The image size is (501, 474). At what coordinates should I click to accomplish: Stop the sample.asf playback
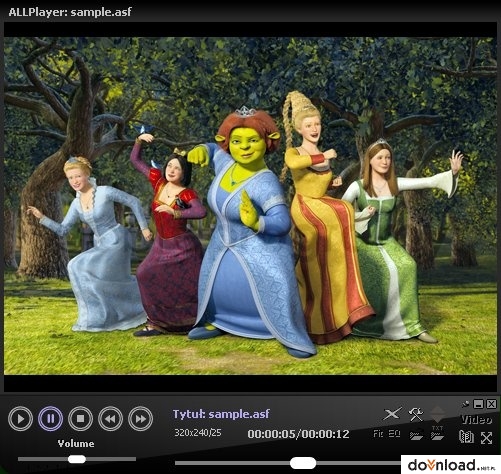point(80,419)
